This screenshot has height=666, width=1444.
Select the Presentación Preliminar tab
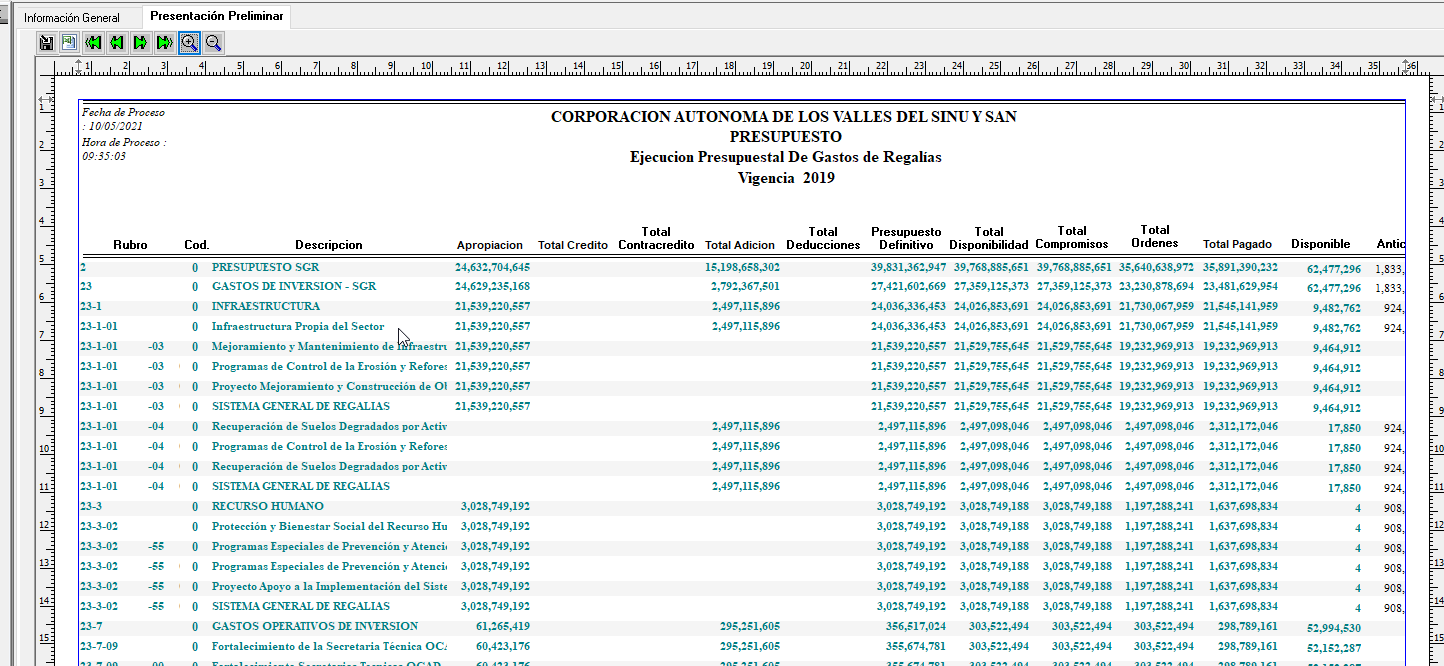[217, 16]
